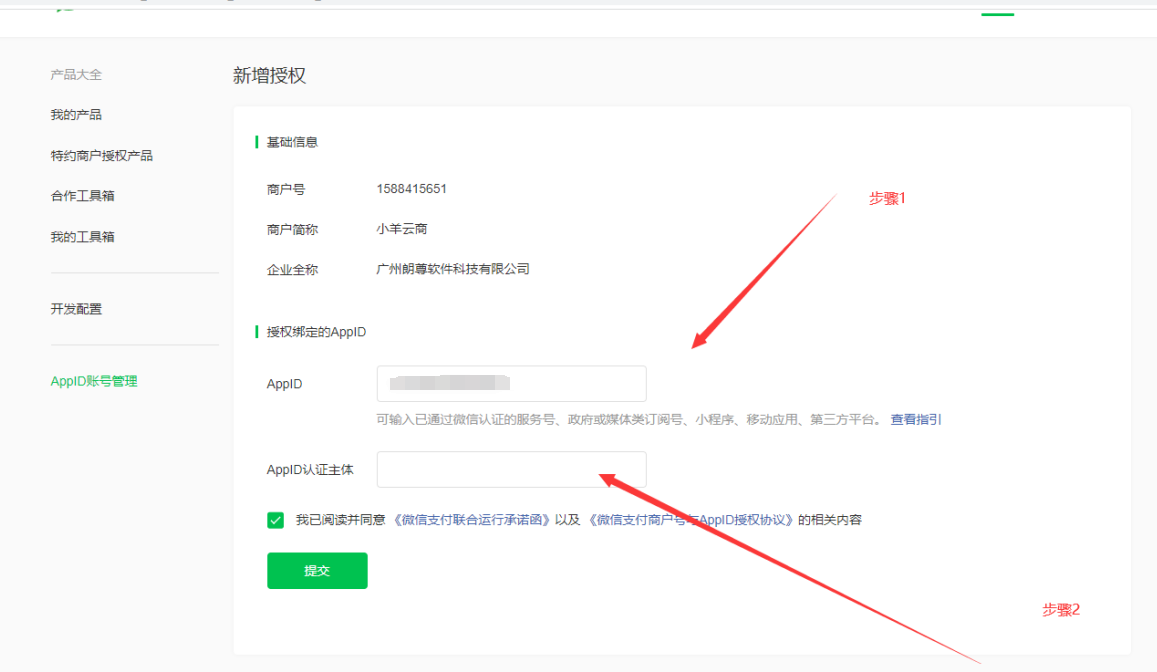This screenshot has height=672, width=1157.
Task: Click the company name 广州朗尊软件科技有限公司
Action: (x=452, y=269)
